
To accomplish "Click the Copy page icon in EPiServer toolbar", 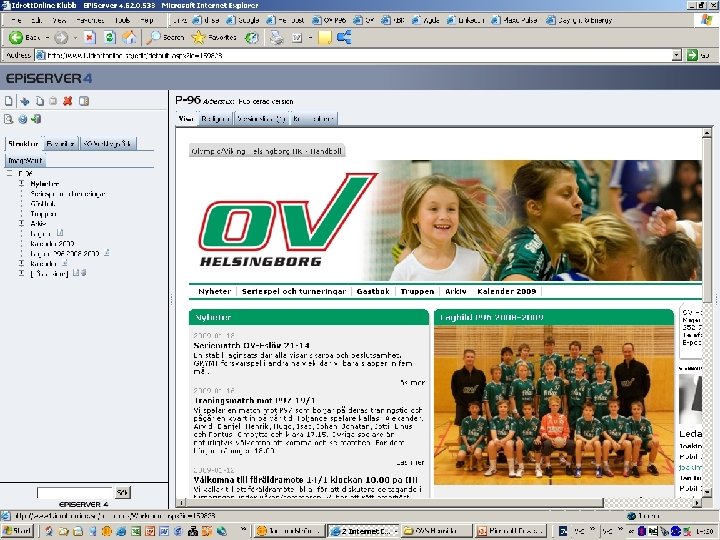I will point(40,101).
